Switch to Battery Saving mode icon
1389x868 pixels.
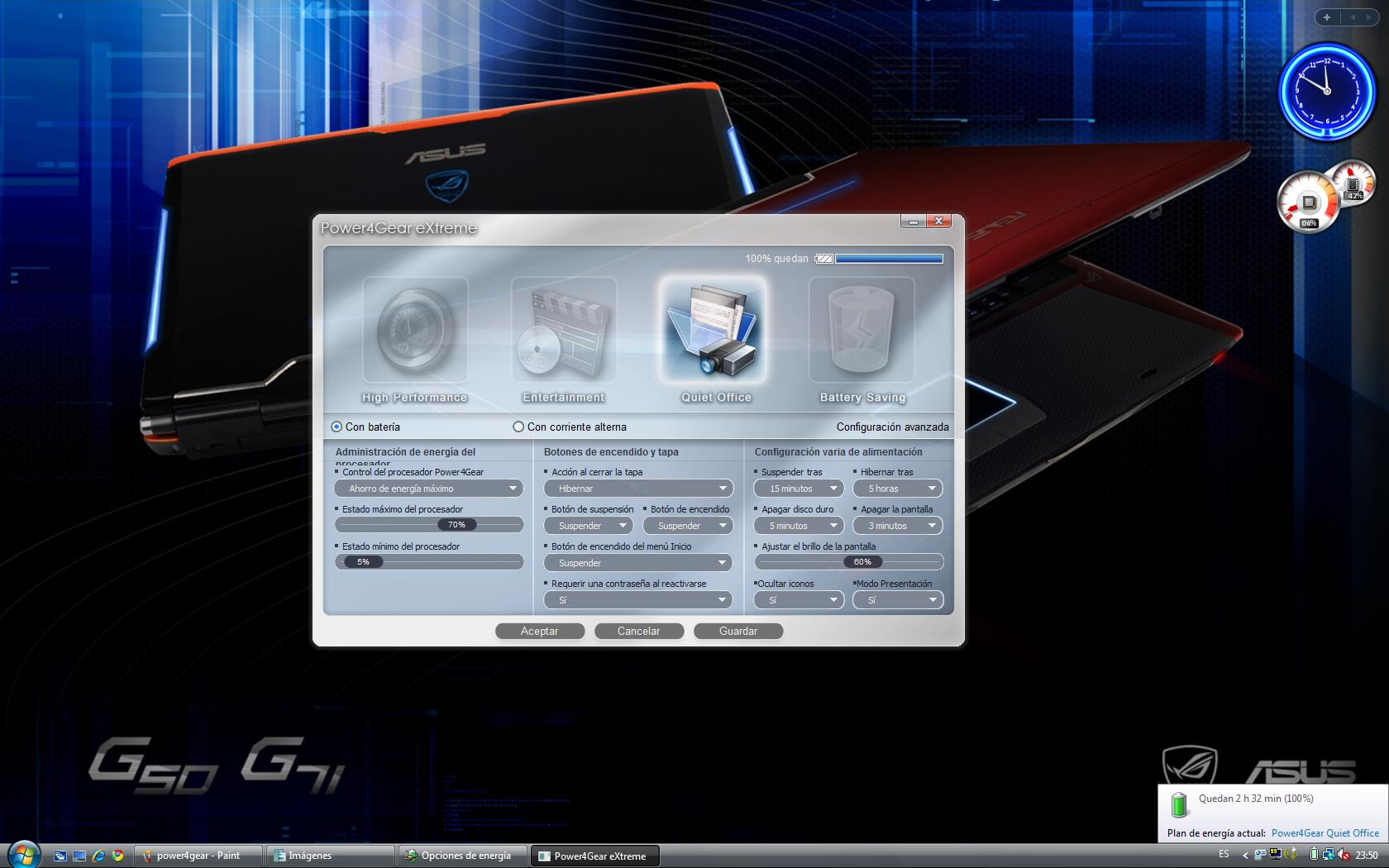pos(862,331)
